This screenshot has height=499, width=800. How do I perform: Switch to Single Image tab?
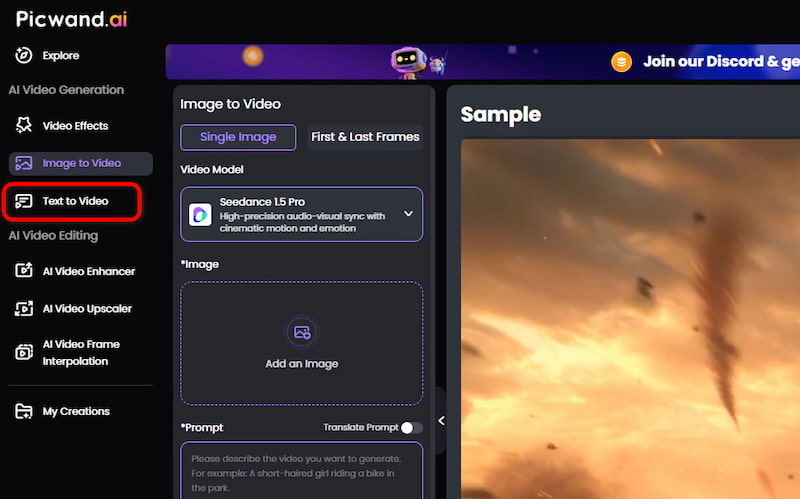tap(238, 137)
